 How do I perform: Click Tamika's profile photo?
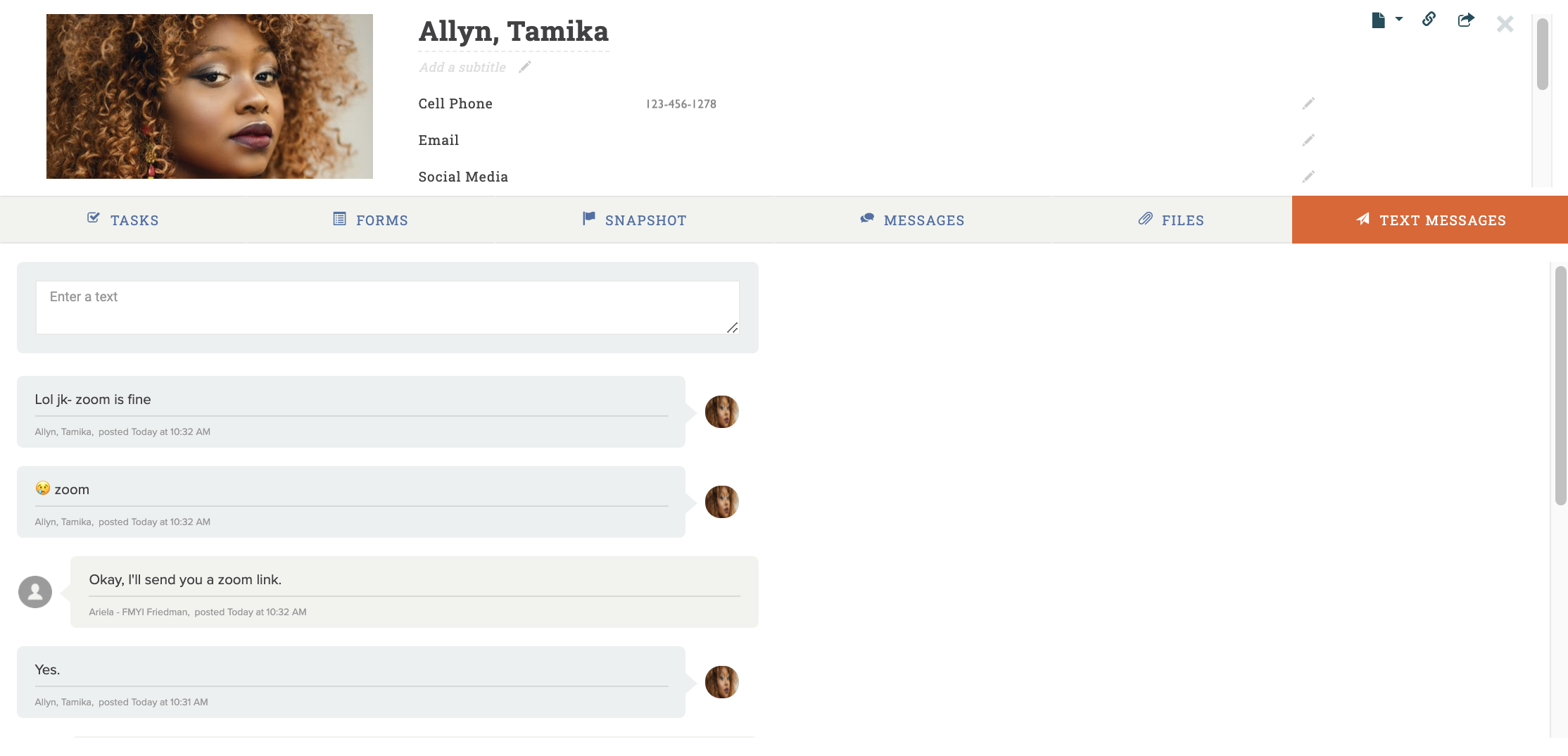click(210, 96)
